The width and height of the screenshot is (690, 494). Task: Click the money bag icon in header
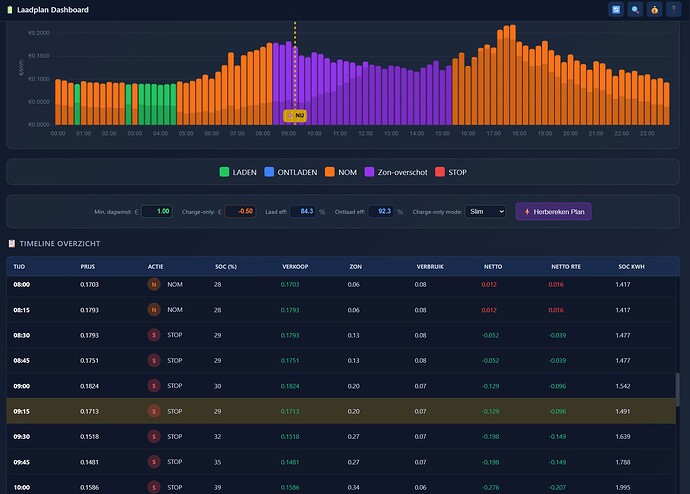654,10
